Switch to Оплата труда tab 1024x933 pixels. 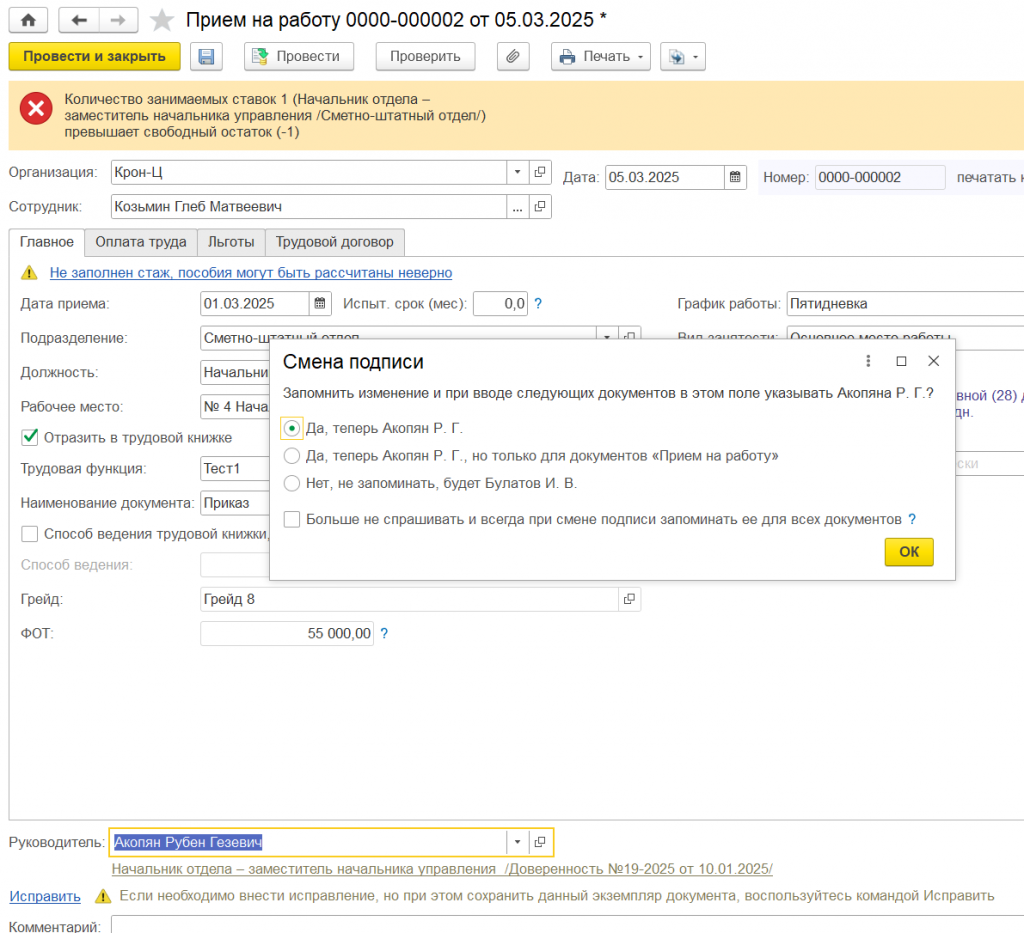(x=141, y=242)
